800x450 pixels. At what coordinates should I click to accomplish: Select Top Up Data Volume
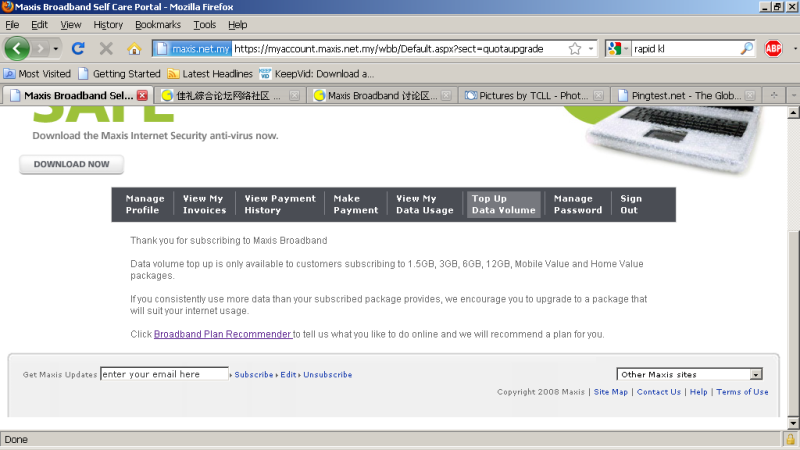click(x=504, y=204)
